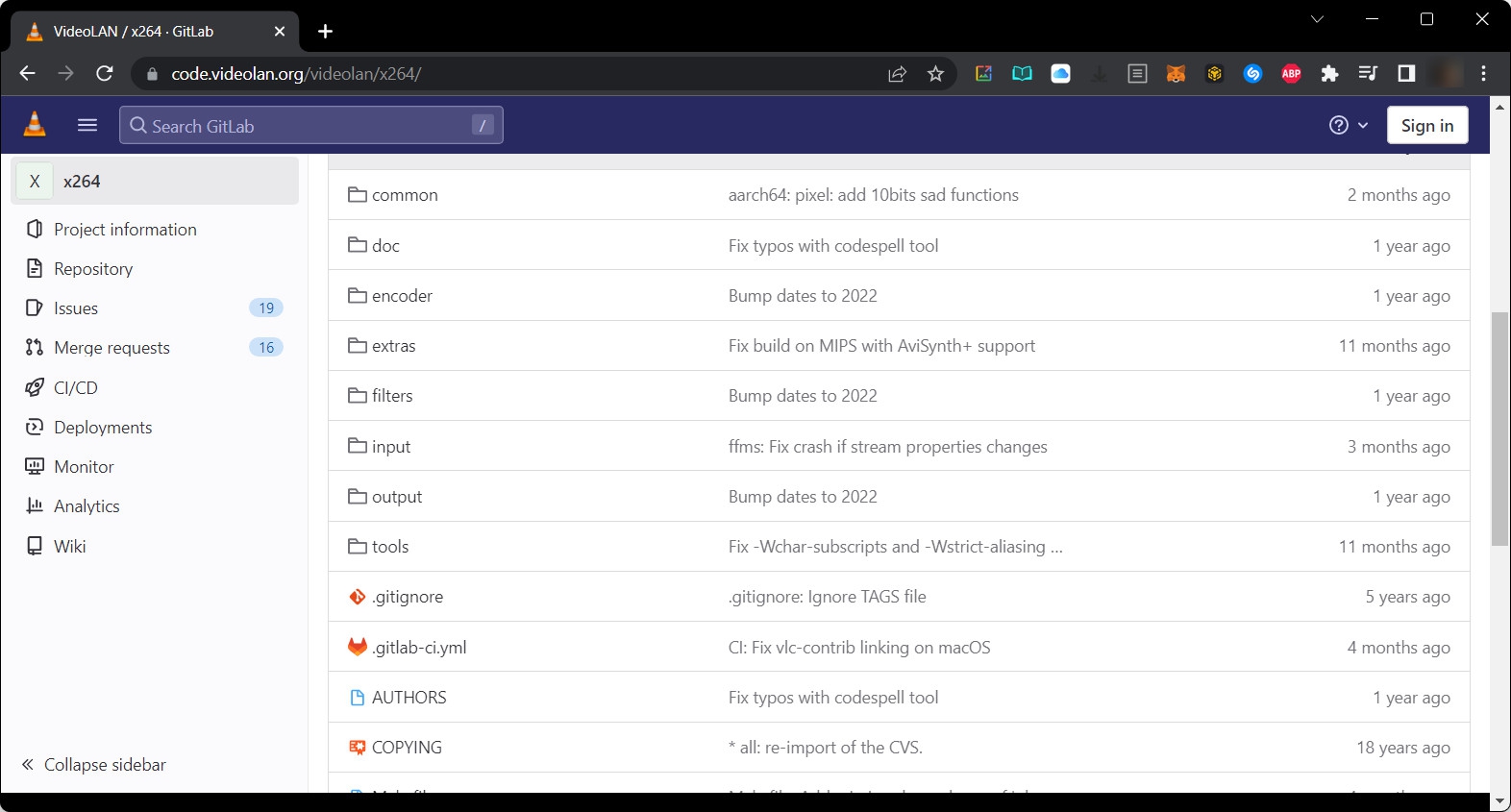Open the doc folder
Image resolution: width=1511 pixels, height=812 pixels.
pyautogui.click(x=385, y=246)
